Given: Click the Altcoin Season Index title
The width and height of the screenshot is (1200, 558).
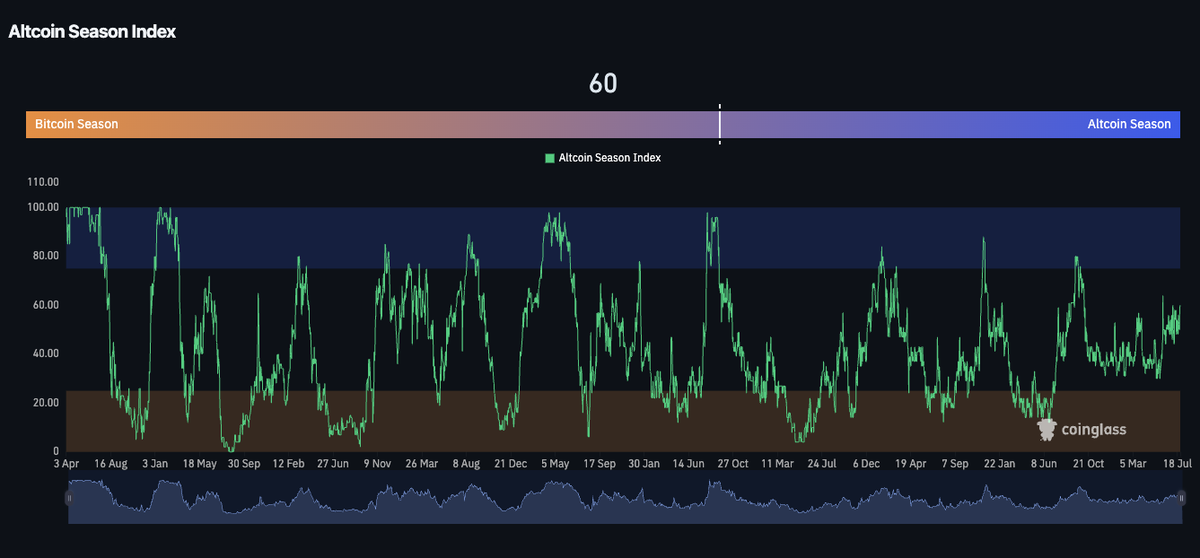Looking at the screenshot, I should coord(92,32).
